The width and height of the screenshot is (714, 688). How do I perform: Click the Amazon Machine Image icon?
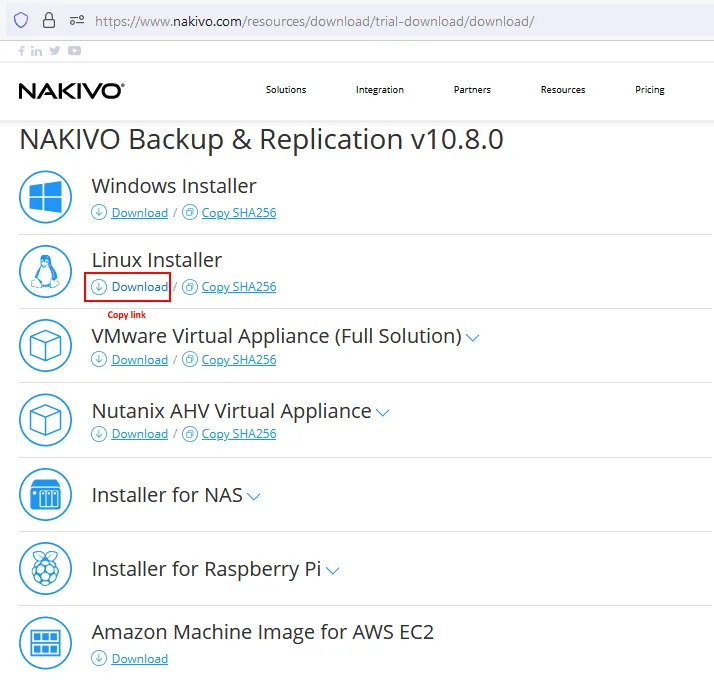46,642
